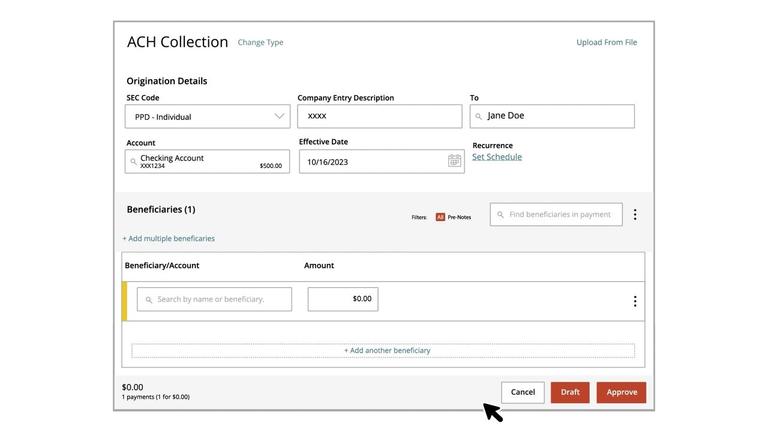Viewport: 768px width, 432px height.
Task: Click Add multiple beneficiaries
Action: 168,239
